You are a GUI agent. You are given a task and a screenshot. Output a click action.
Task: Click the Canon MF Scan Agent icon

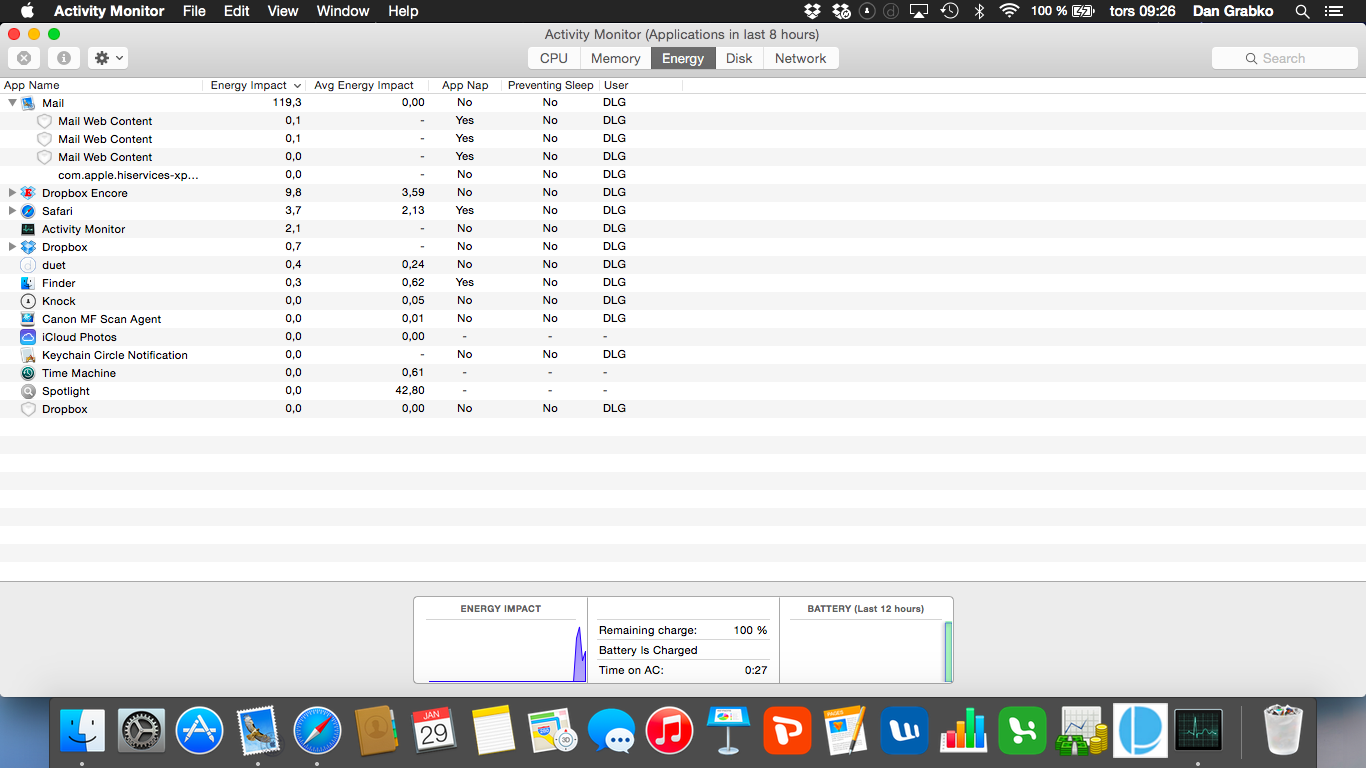28,319
